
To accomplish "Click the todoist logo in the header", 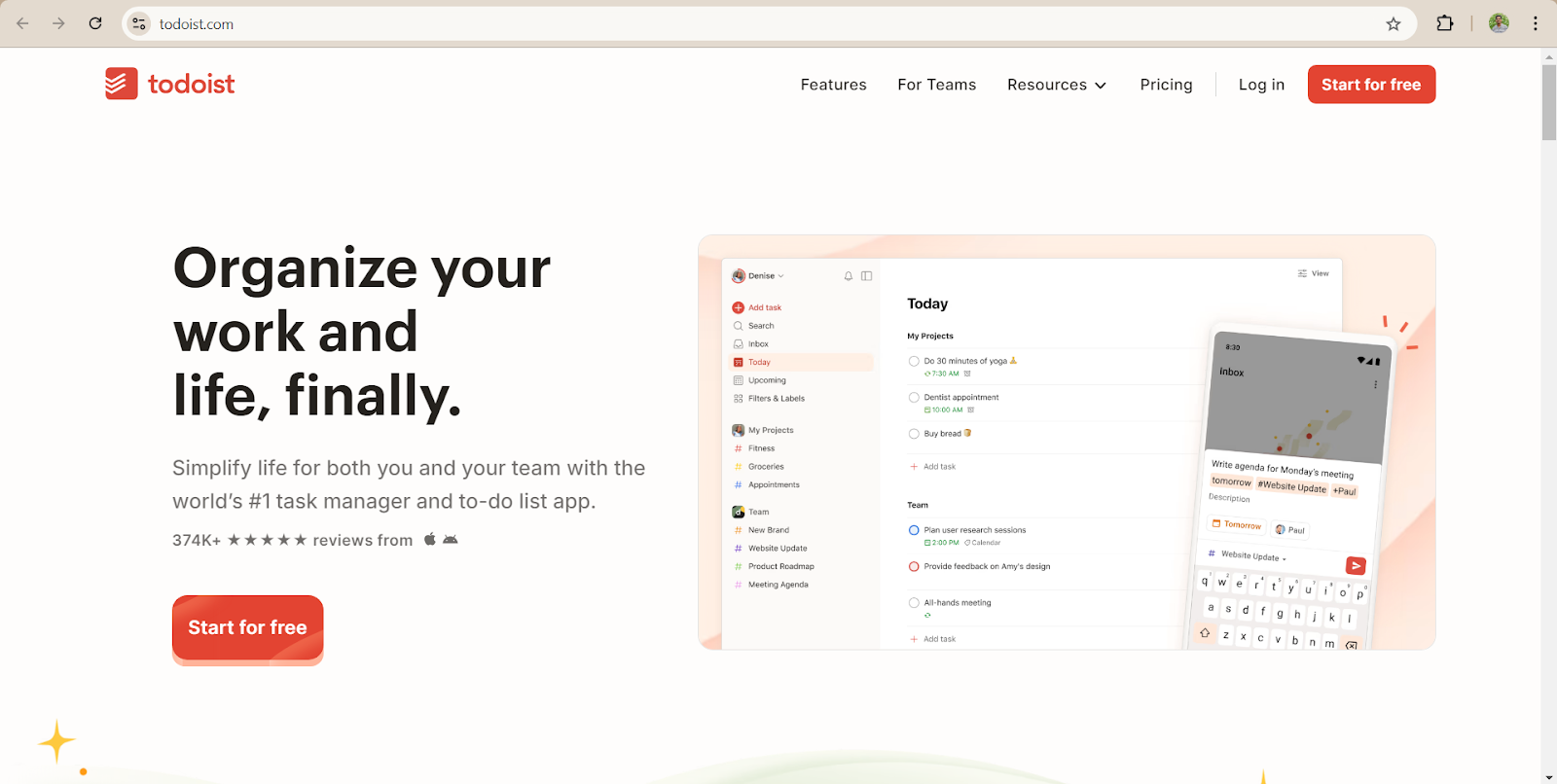I will 170,84.
